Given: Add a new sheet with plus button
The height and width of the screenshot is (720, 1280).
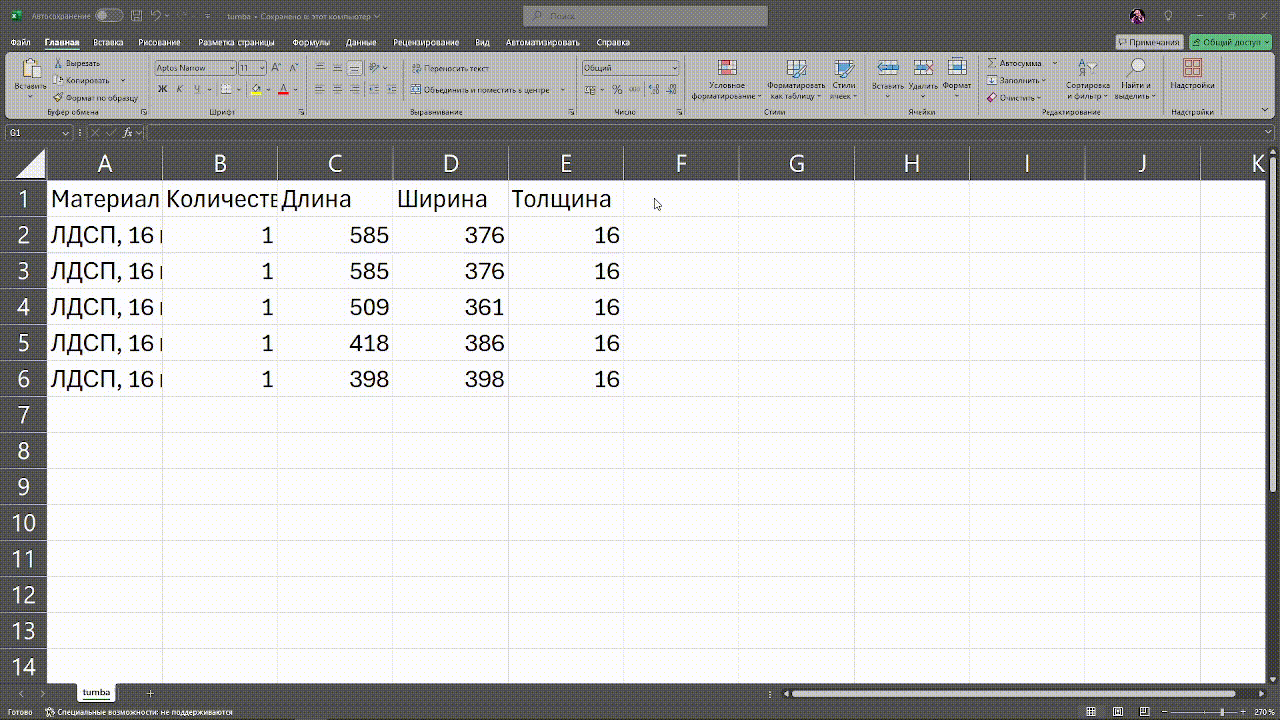Looking at the screenshot, I should click(151, 693).
